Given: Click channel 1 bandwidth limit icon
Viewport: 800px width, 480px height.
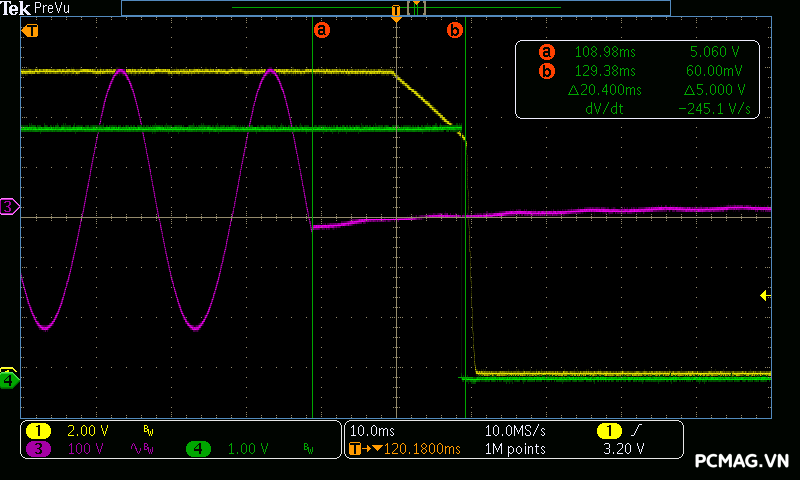Looking at the screenshot, I should pos(148,430).
